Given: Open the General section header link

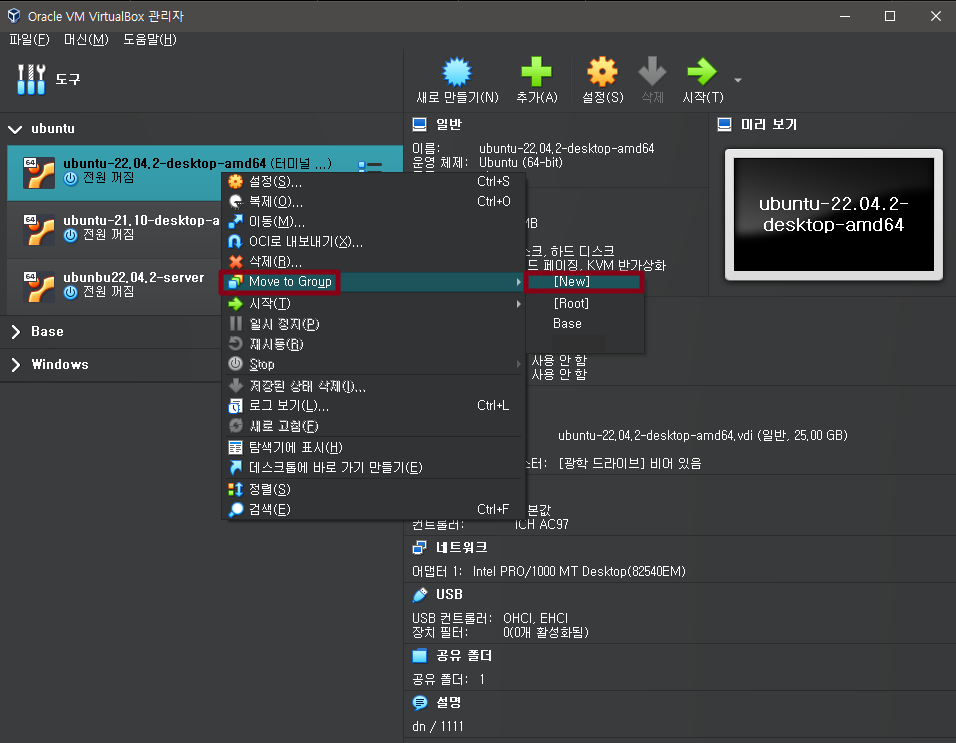Looking at the screenshot, I should click(449, 125).
